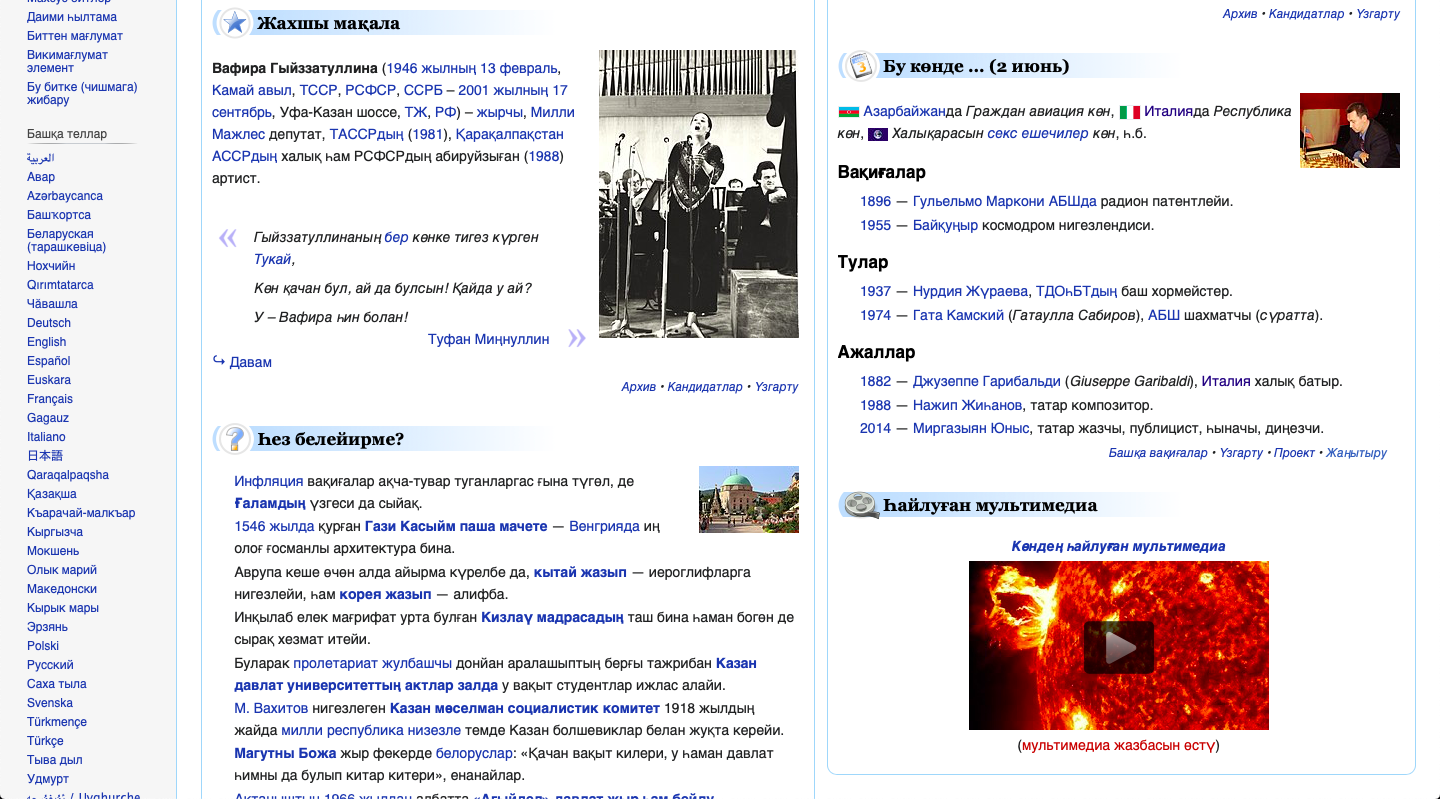Click the Azerbaijan flag icon

tap(848, 112)
